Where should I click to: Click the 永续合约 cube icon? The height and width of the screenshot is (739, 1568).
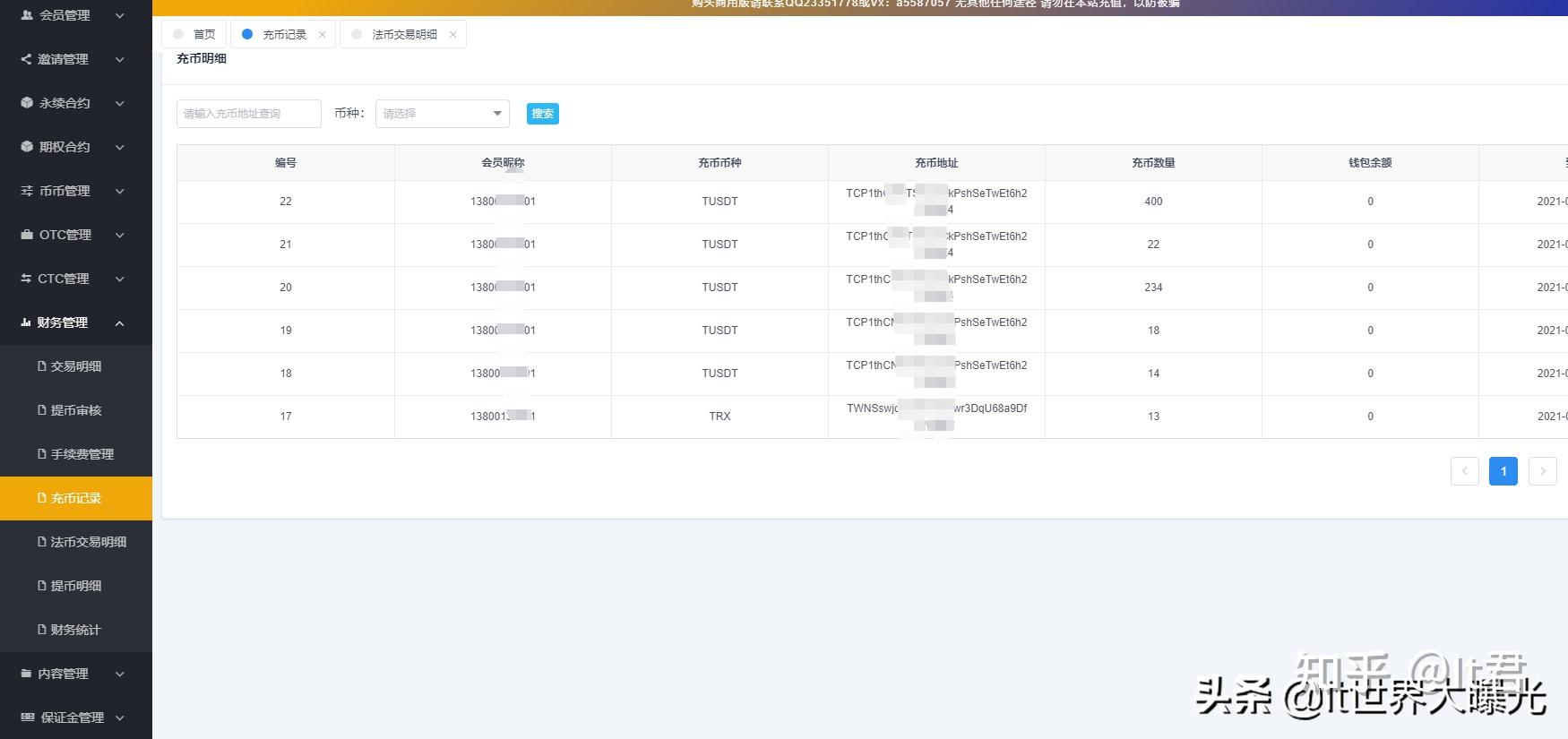click(x=27, y=103)
